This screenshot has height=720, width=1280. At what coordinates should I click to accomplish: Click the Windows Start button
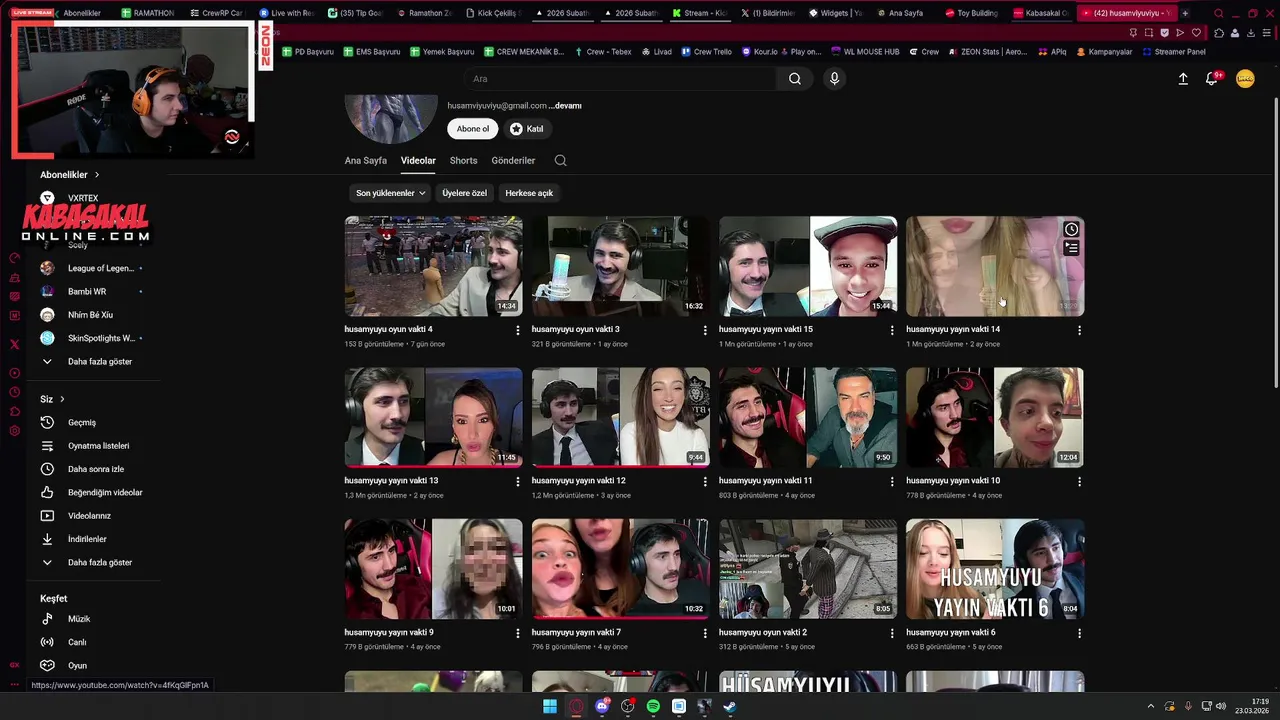coord(550,706)
